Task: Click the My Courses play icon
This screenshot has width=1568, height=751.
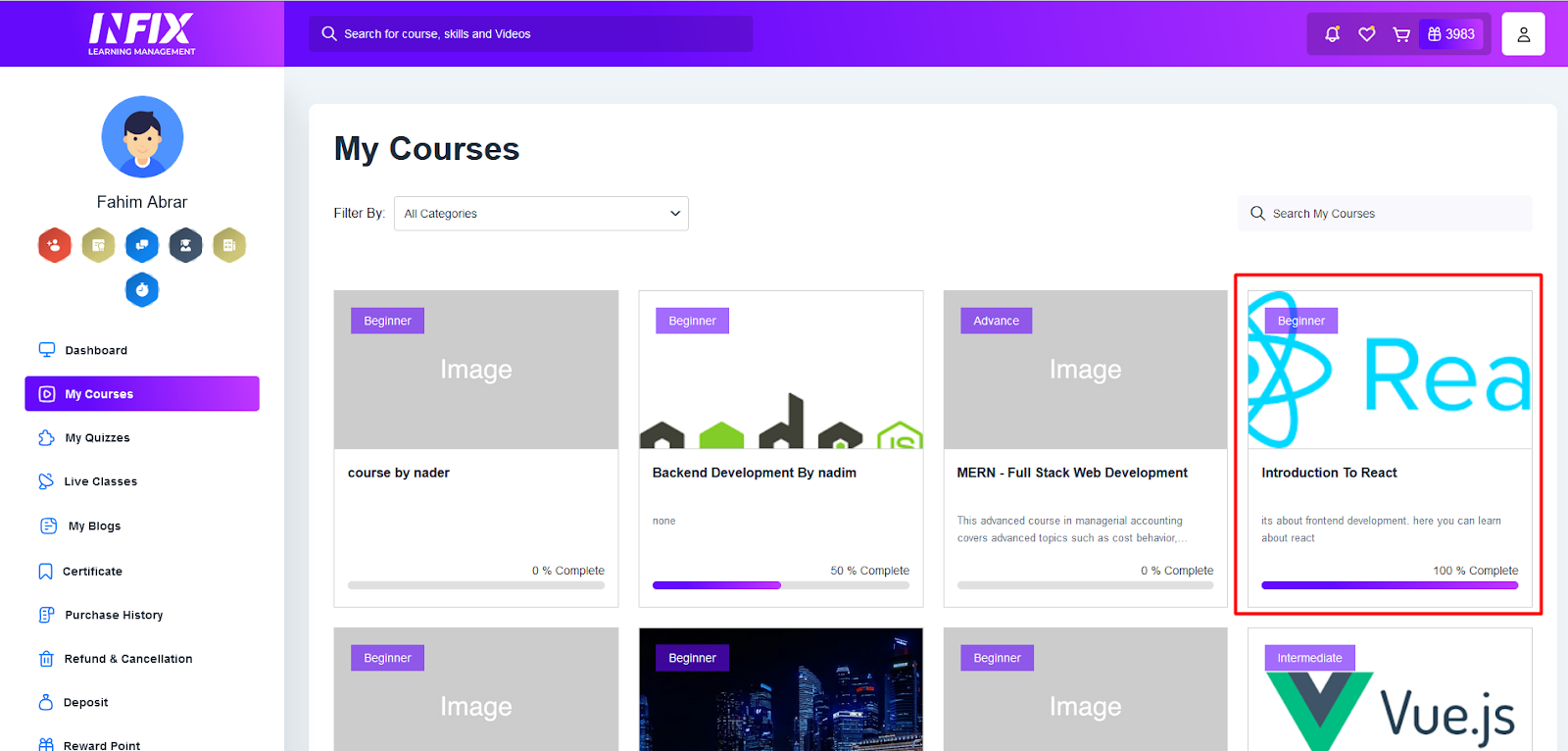Action: [x=46, y=394]
